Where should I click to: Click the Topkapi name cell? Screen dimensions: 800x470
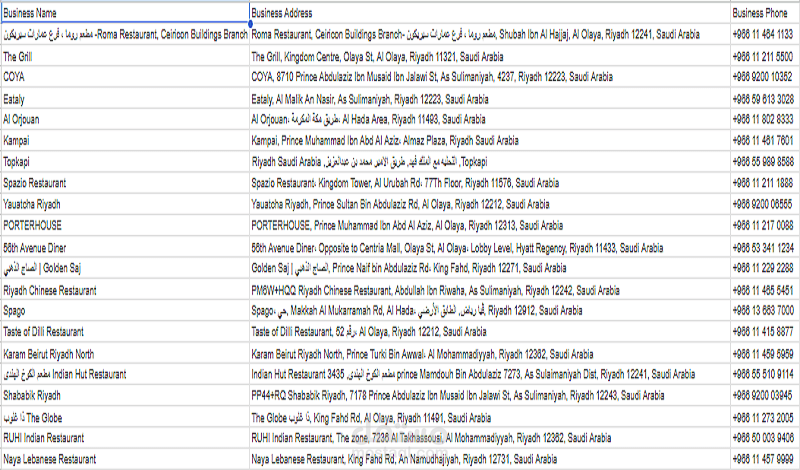pyautogui.click(x=125, y=162)
